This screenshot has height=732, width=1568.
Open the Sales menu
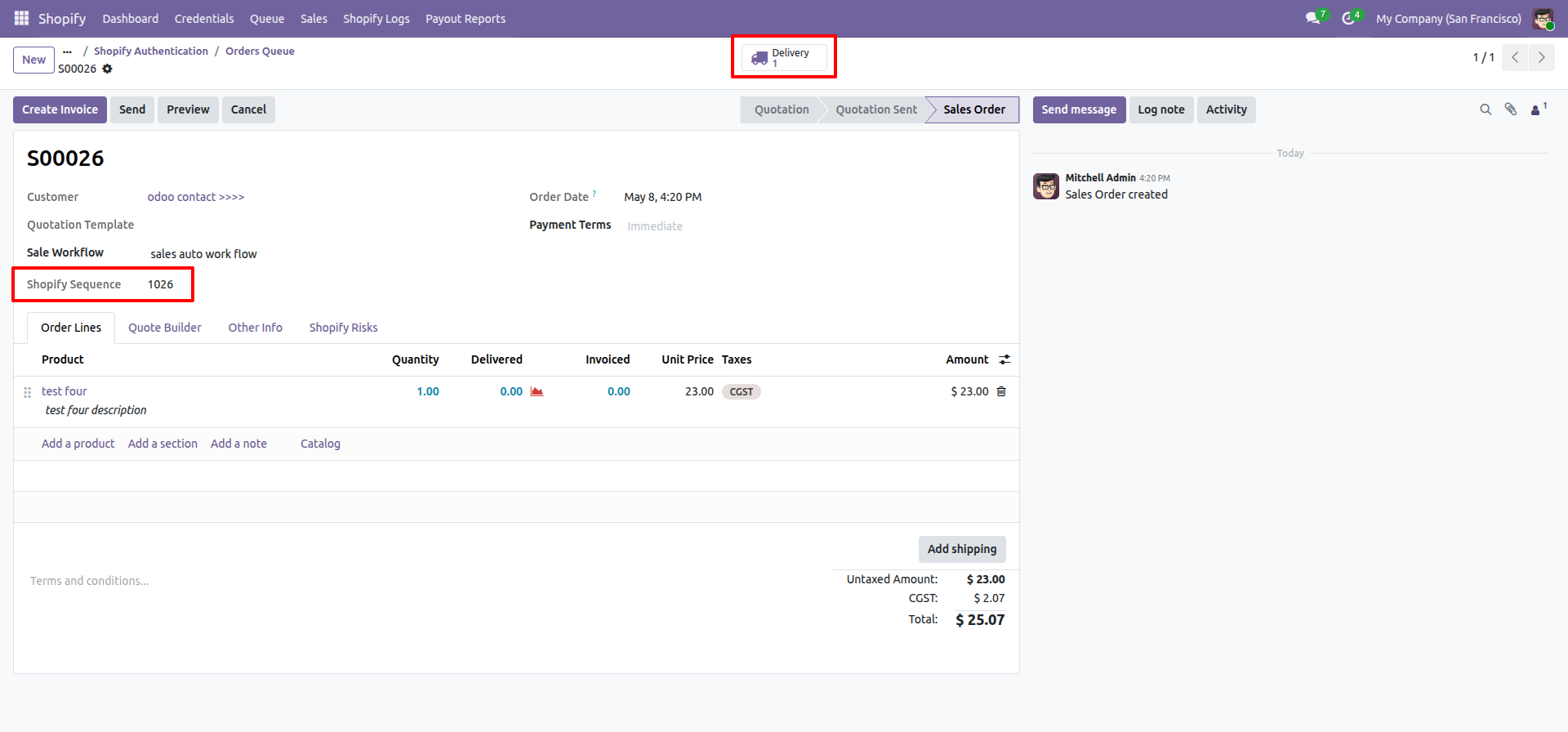tap(314, 18)
